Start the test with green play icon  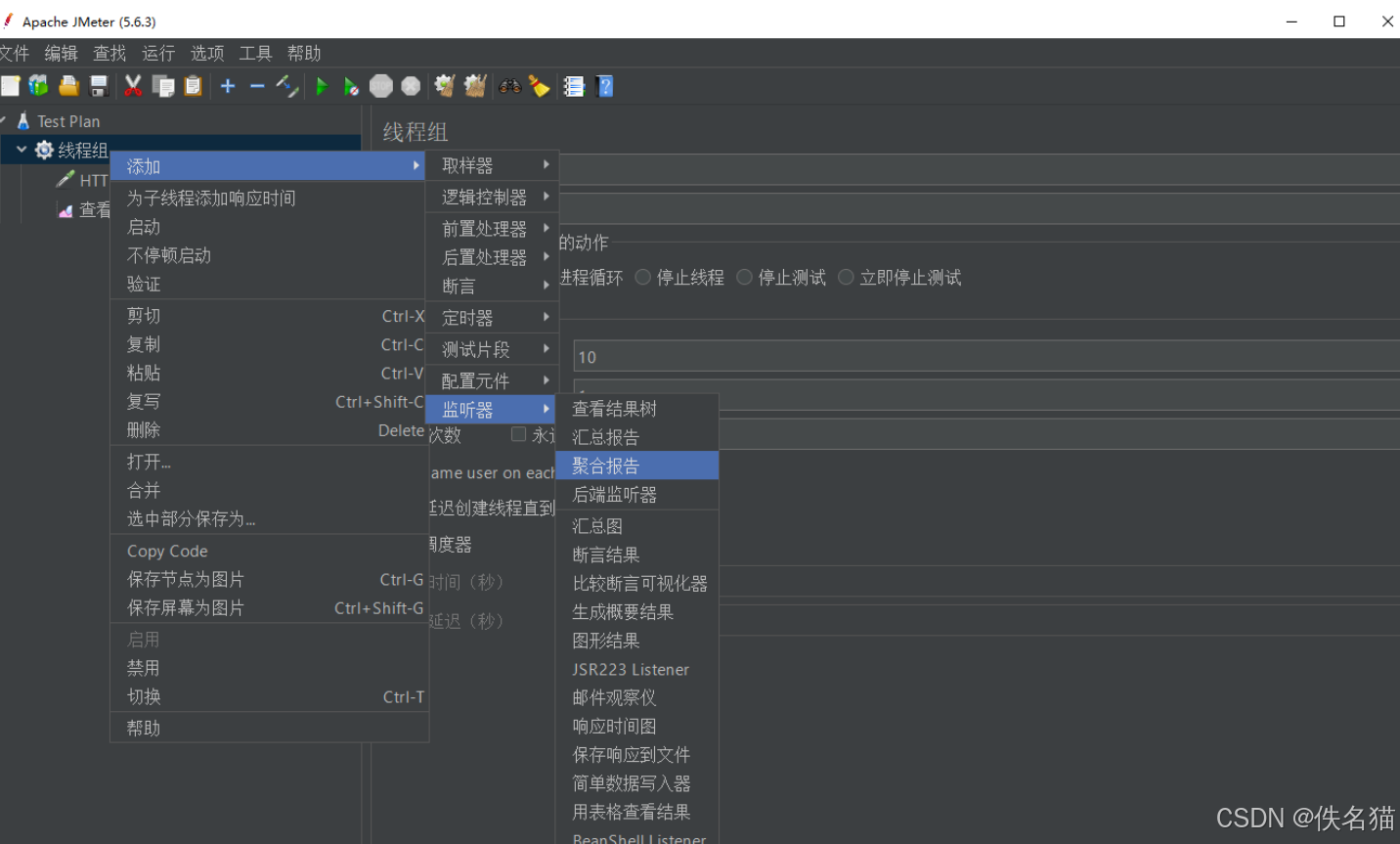(x=322, y=86)
